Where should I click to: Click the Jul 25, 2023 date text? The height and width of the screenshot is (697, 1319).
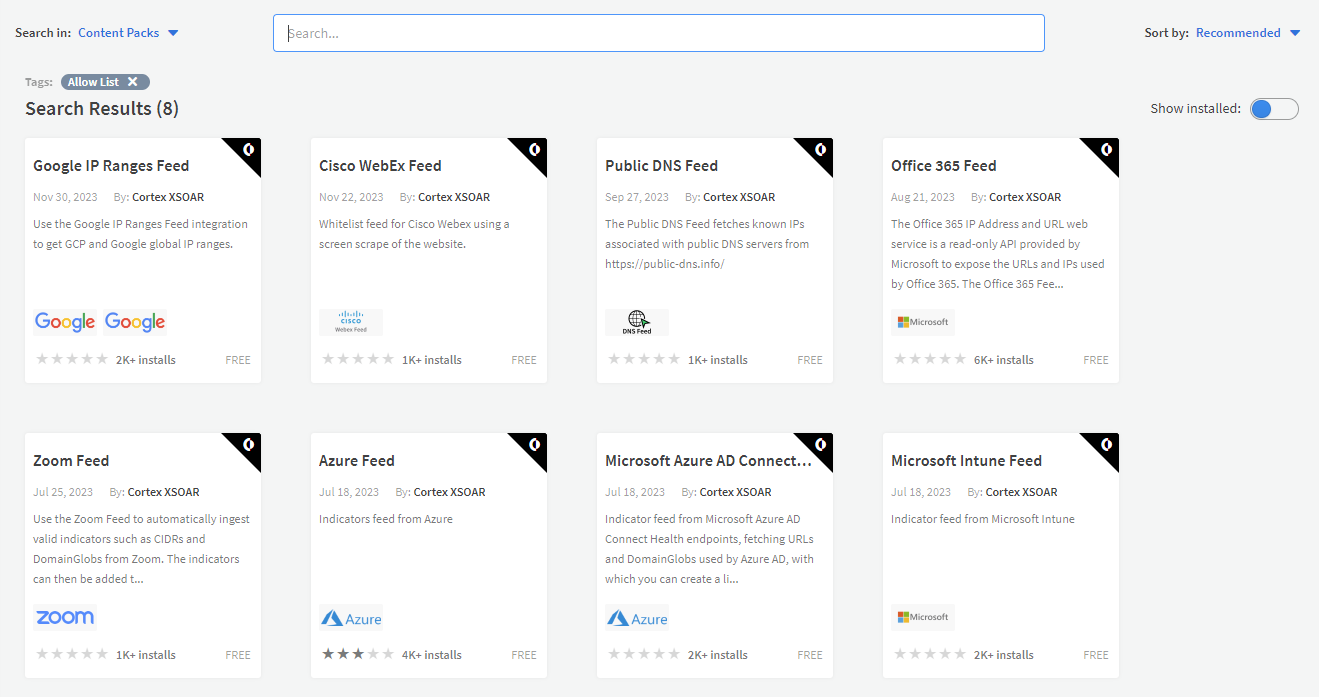pyautogui.click(x=63, y=492)
